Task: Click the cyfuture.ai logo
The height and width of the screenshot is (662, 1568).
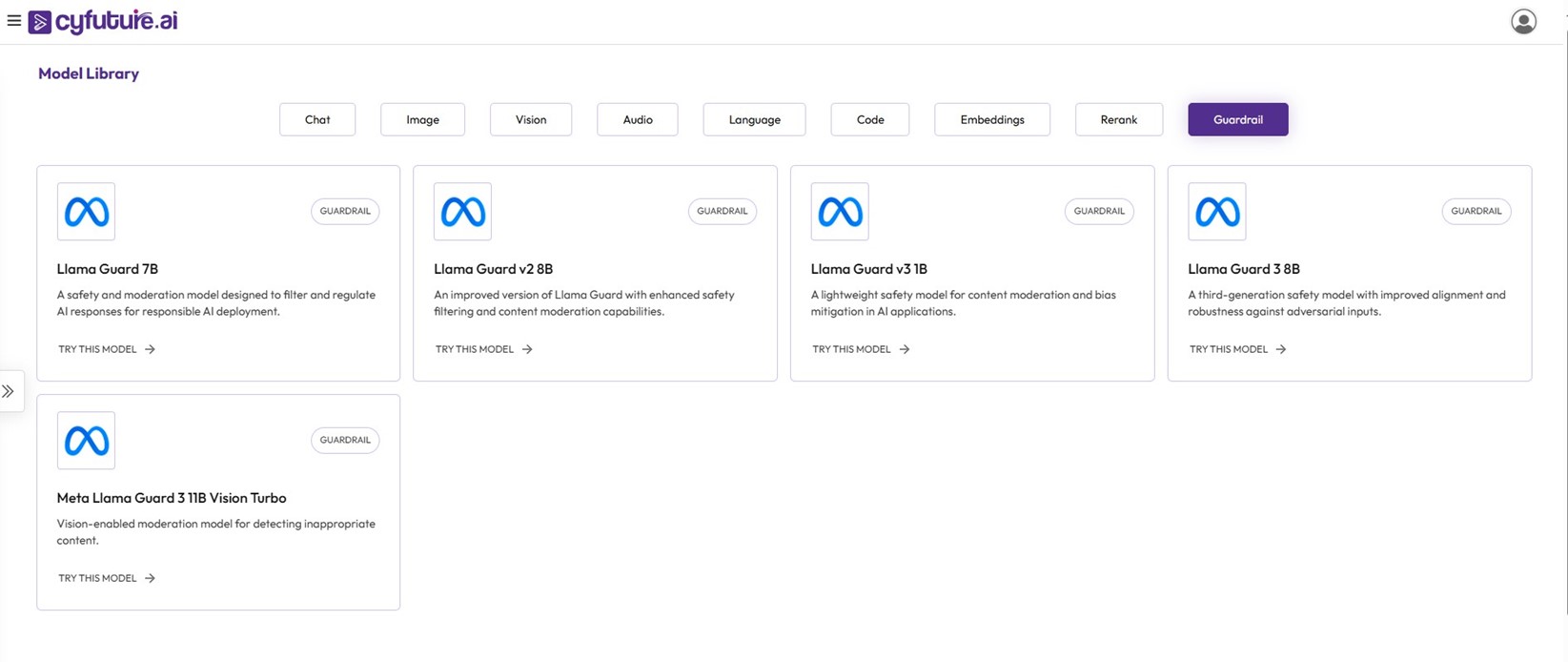Action: click(x=104, y=21)
